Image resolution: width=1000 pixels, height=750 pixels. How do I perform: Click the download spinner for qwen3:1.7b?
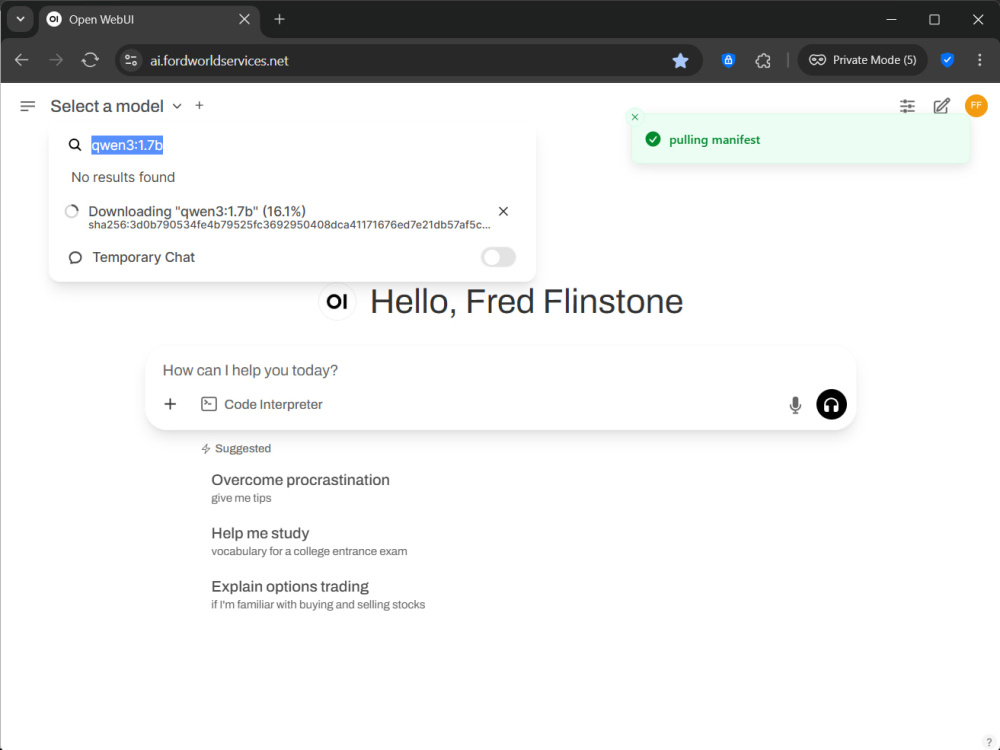(x=72, y=211)
